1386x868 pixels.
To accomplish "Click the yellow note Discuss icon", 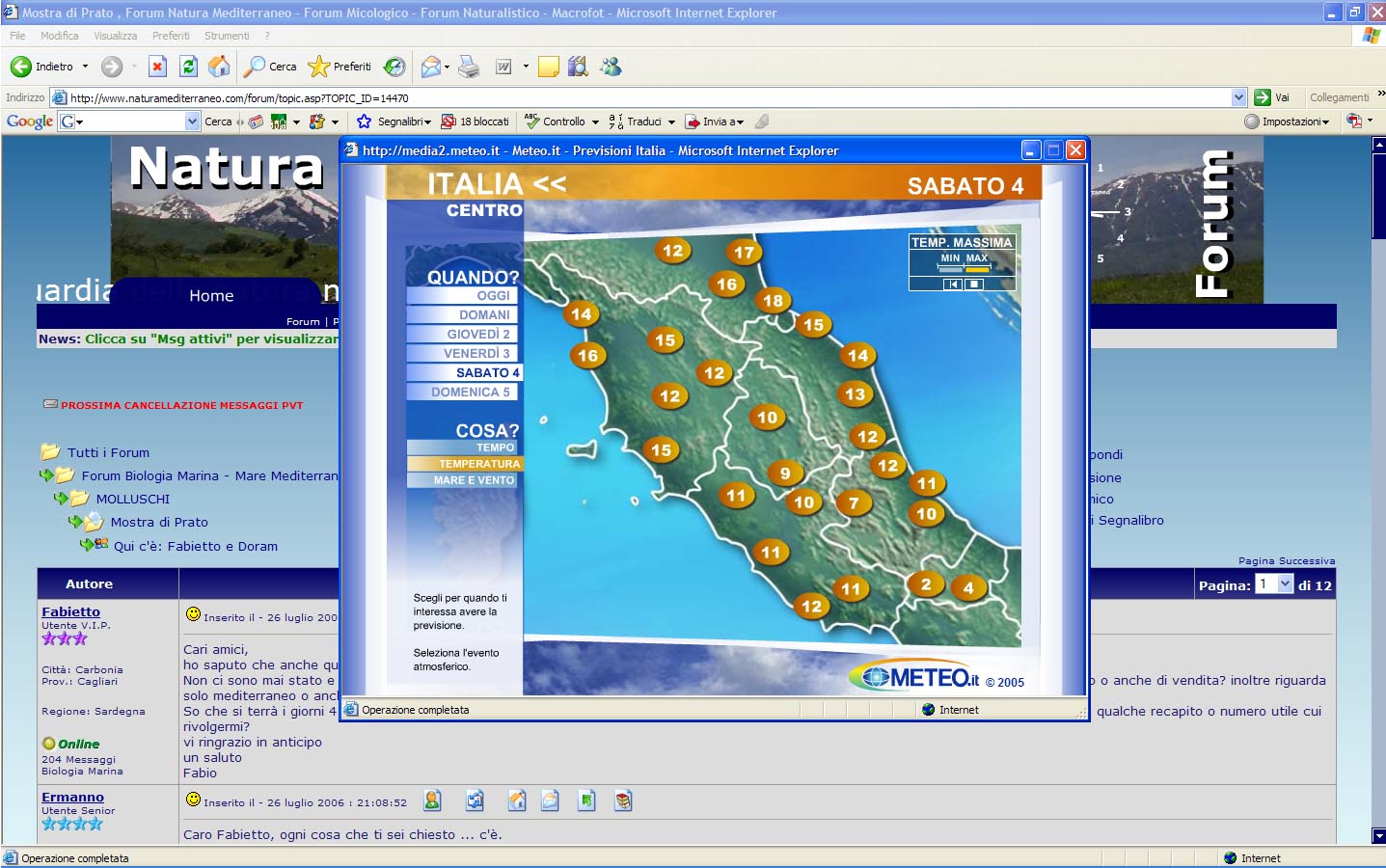I will 549,67.
